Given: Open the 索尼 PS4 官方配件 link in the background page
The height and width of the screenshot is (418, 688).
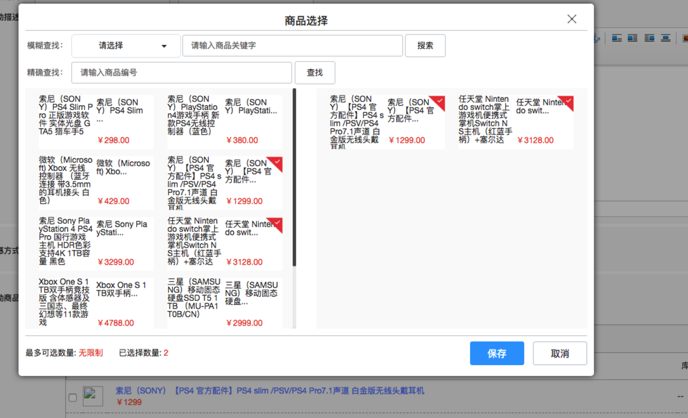Looking at the screenshot, I should pyautogui.click(x=270, y=390).
